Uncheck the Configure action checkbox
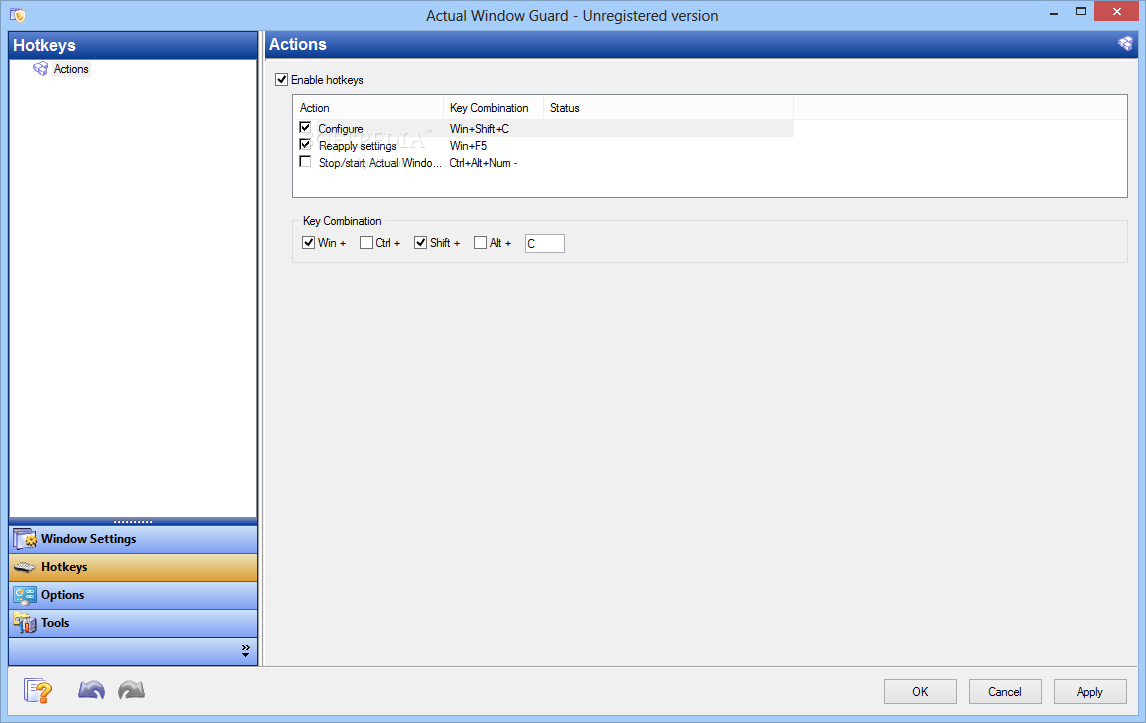The image size is (1146, 723). click(x=306, y=128)
